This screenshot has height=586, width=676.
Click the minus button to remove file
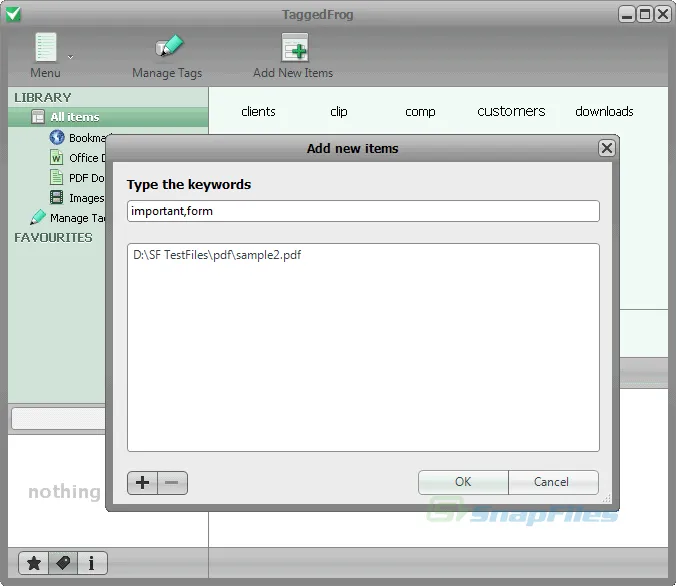(172, 483)
